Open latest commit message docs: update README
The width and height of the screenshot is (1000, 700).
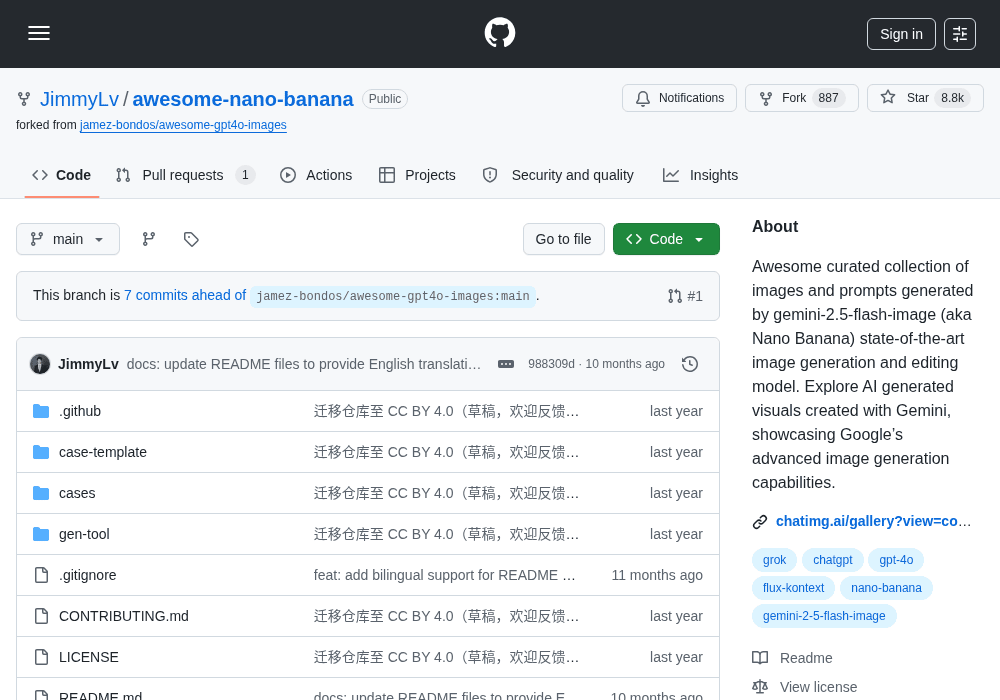304,364
